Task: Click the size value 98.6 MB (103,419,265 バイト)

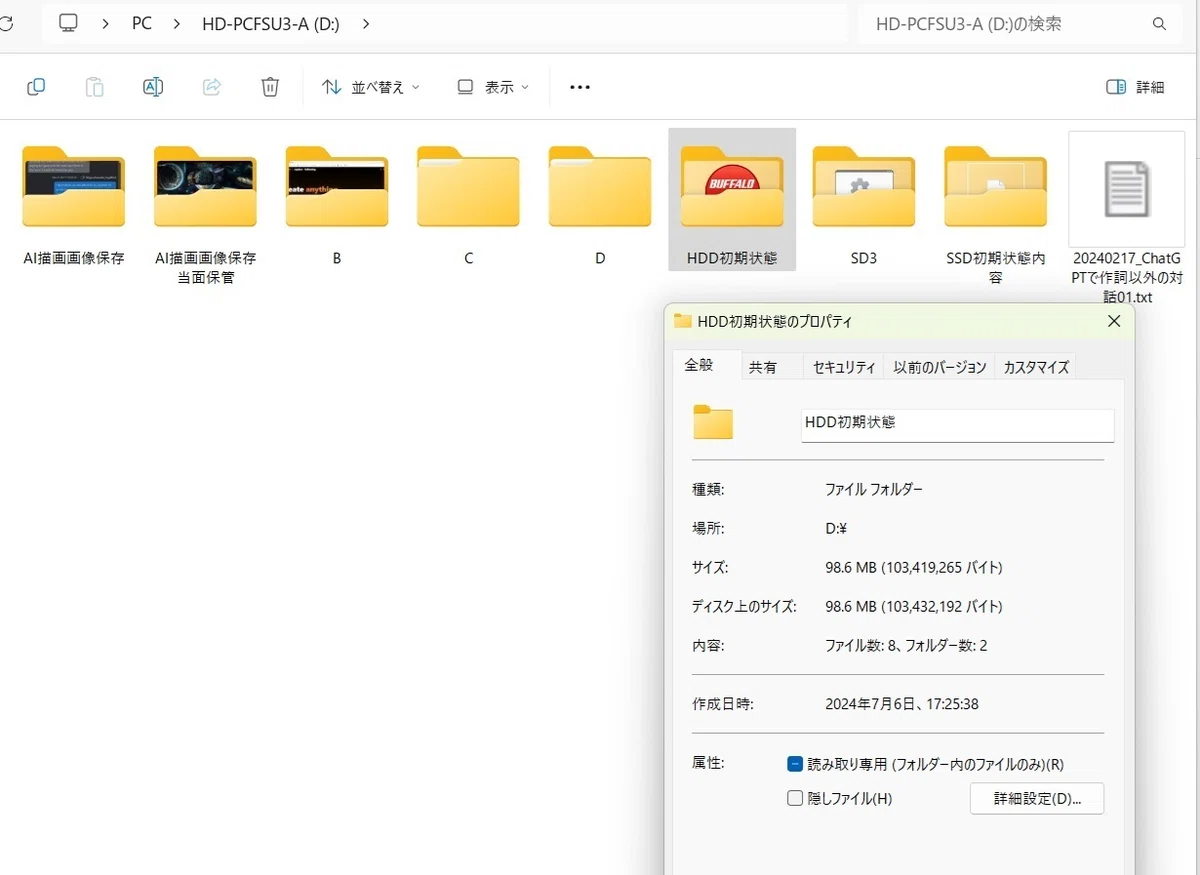Action: (x=914, y=567)
